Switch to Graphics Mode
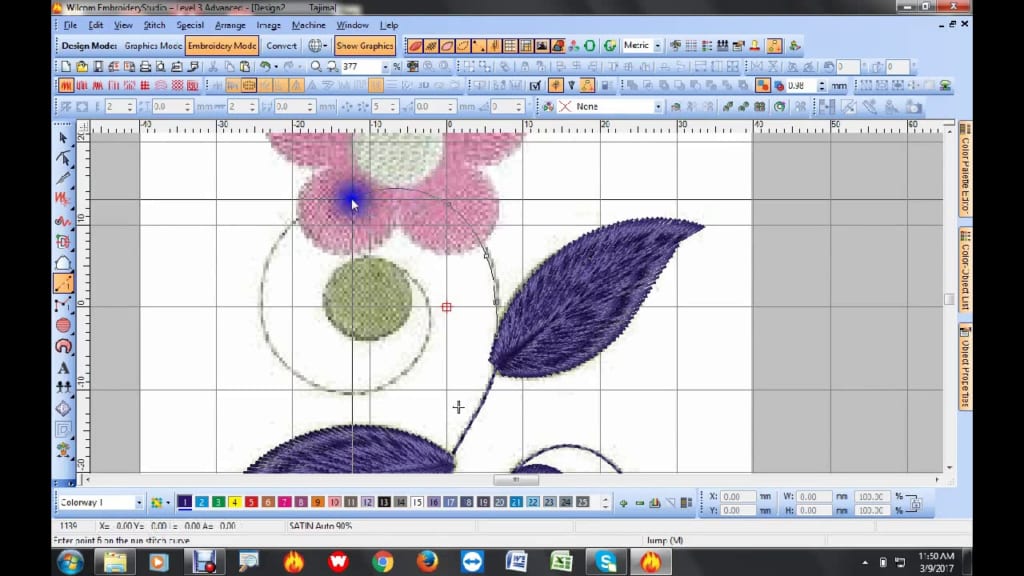Viewport: 1024px width, 576px height. click(x=153, y=46)
